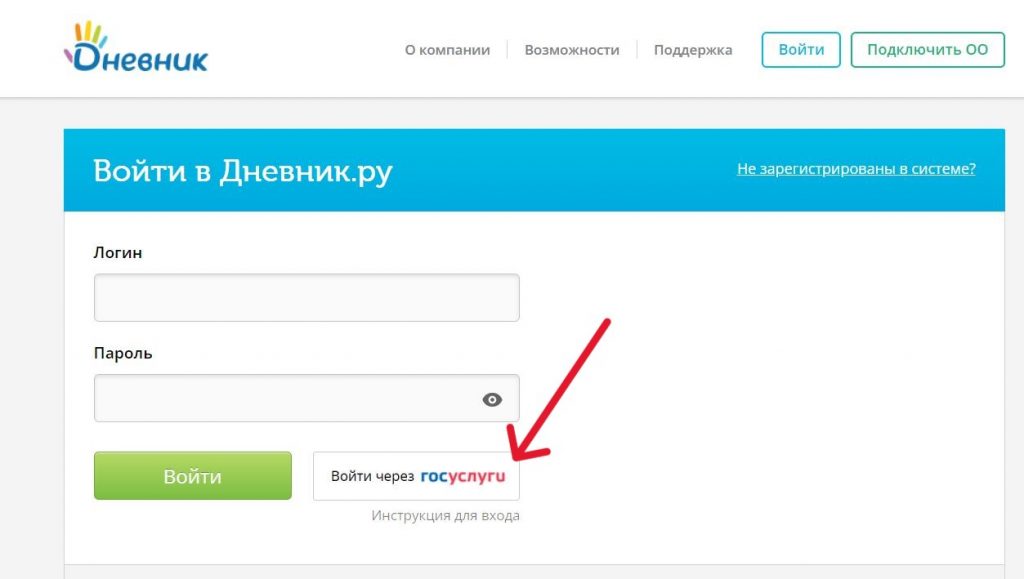
Task: Open the О компании menu item
Action: pos(447,50)
